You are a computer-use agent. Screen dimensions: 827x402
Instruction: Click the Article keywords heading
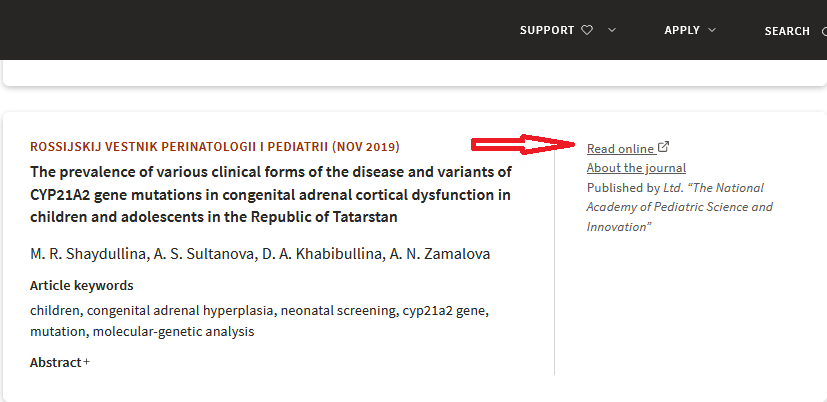tap(82, 286)
